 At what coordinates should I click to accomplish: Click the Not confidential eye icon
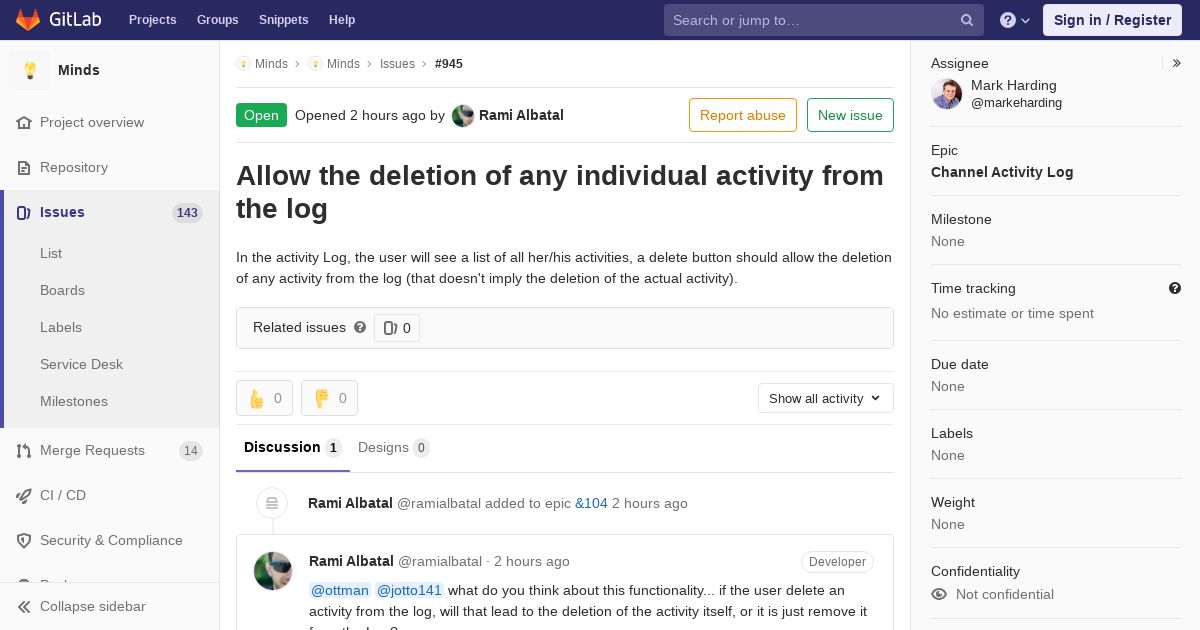click(x=939, y=594)
